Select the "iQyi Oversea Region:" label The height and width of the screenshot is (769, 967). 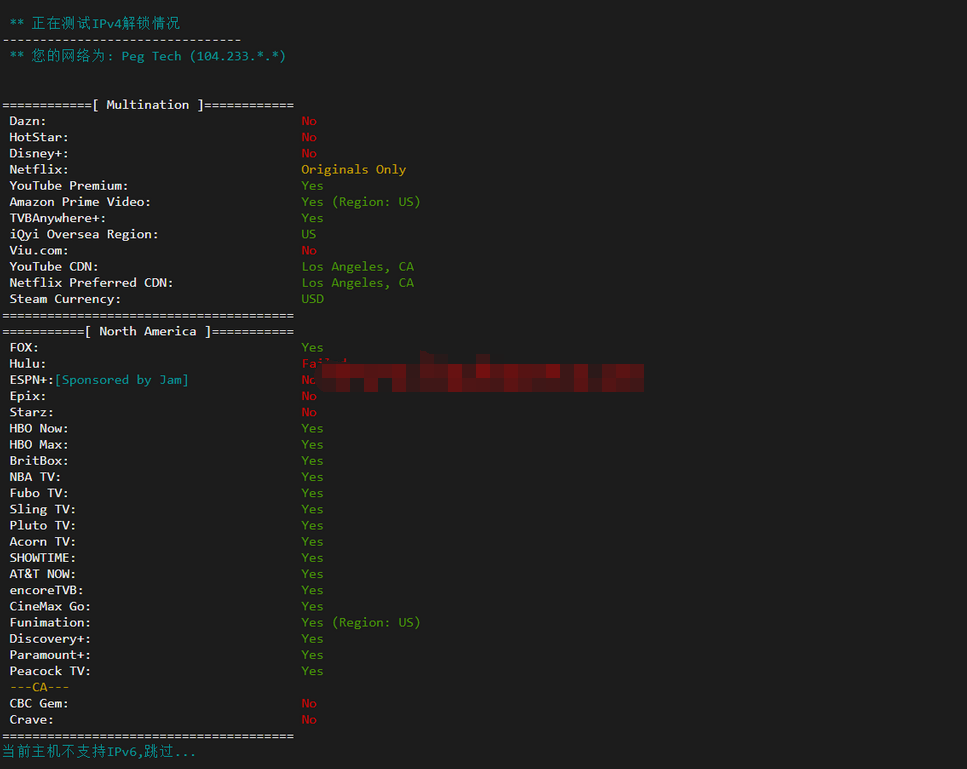point(84,234)
